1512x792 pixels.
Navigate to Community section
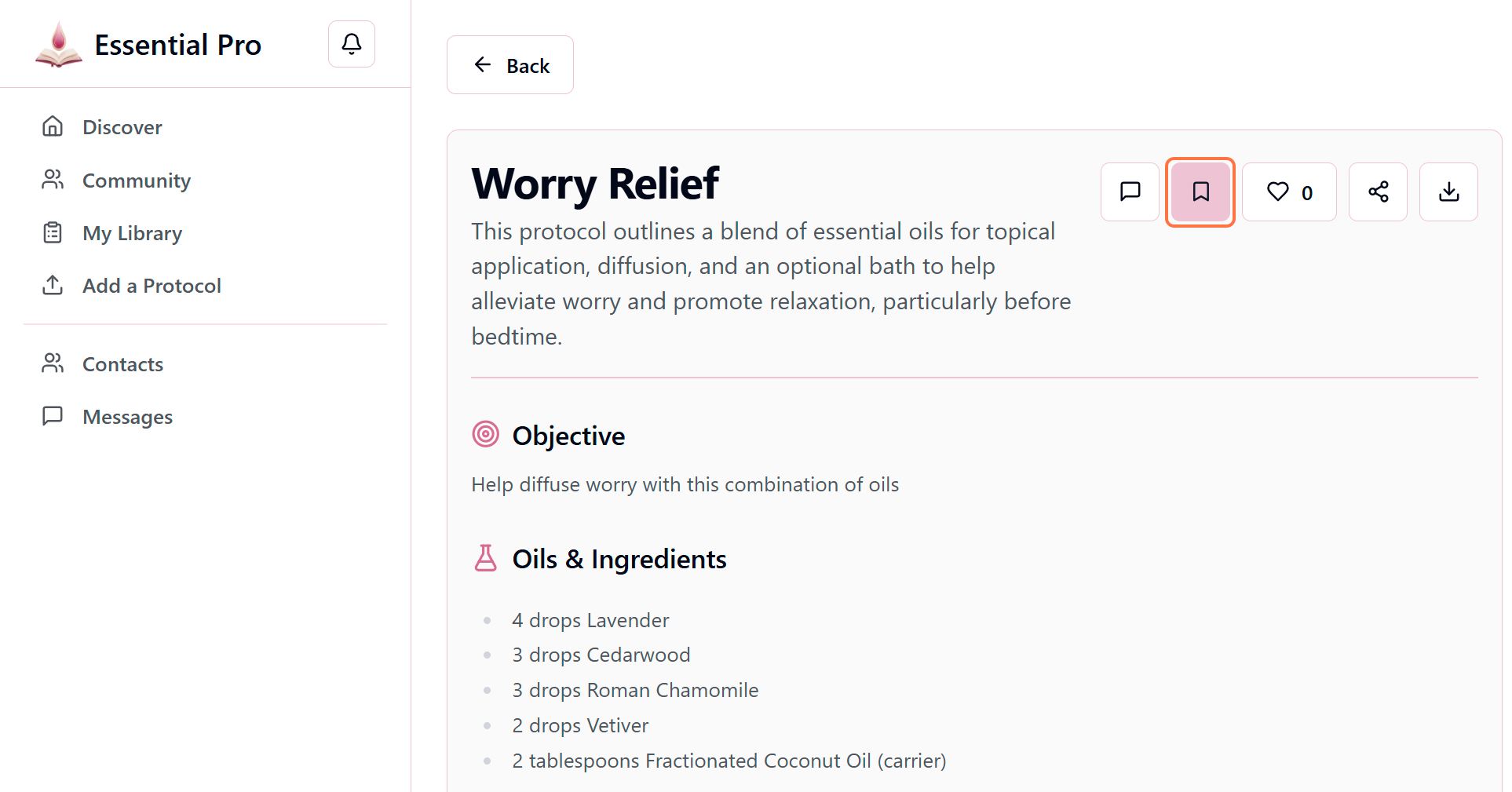pyautogui.click(x=136, y=181)
